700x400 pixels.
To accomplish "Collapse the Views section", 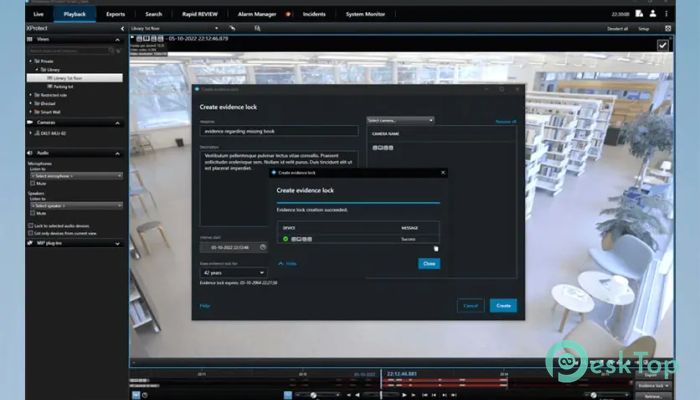I will tap(117, 40).
